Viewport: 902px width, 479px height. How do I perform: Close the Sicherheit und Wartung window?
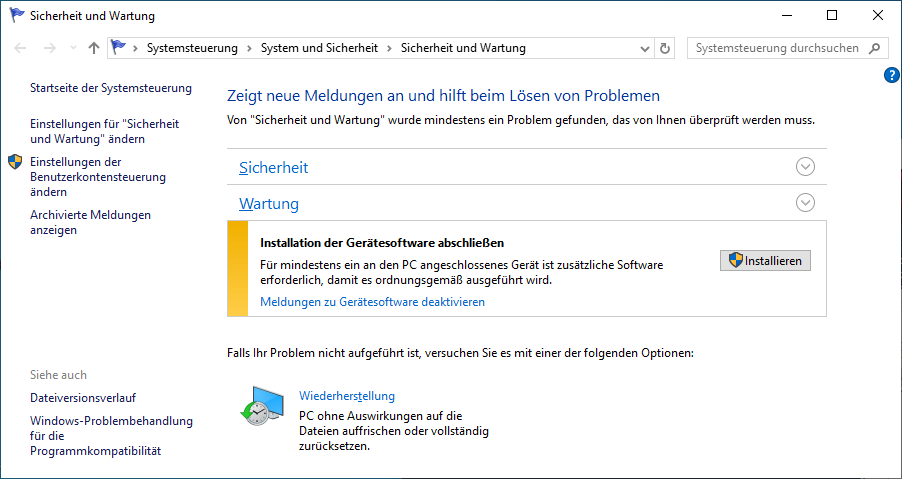click(878, 16)
